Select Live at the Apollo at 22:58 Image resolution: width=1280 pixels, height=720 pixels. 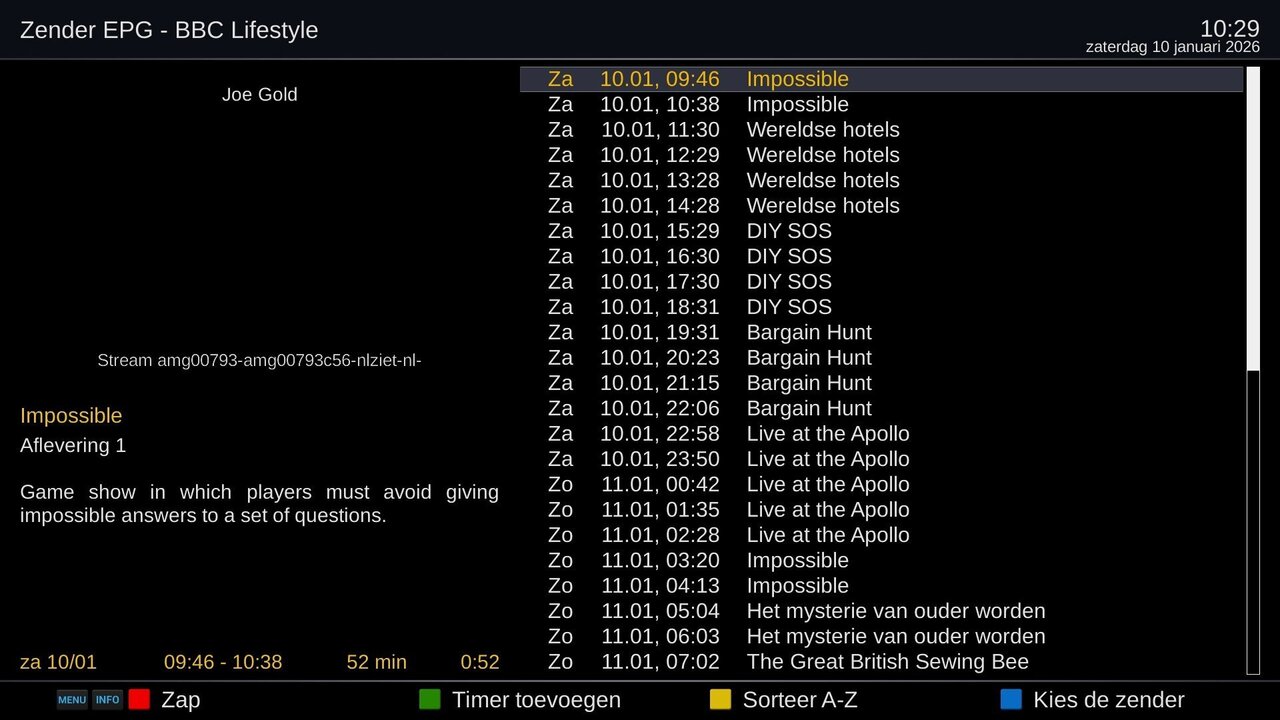click(x=881, y=434)
